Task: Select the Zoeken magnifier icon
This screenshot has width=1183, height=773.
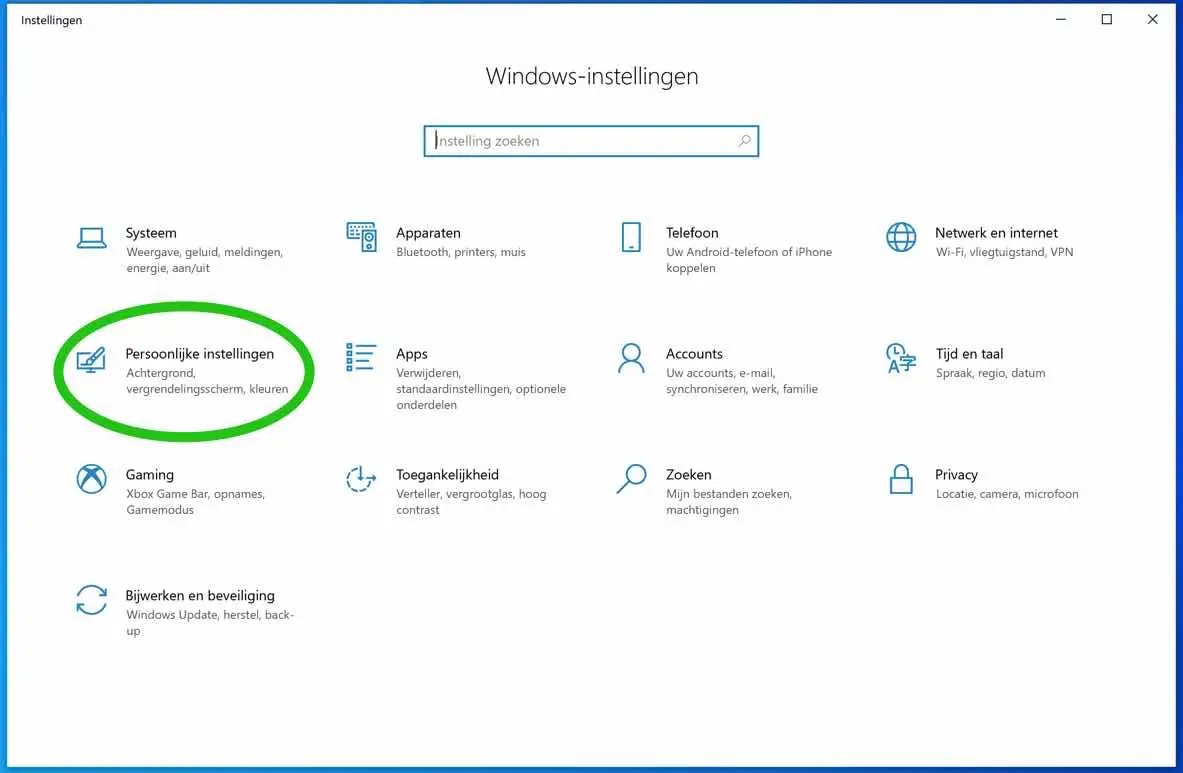Action: pos(631,479)
